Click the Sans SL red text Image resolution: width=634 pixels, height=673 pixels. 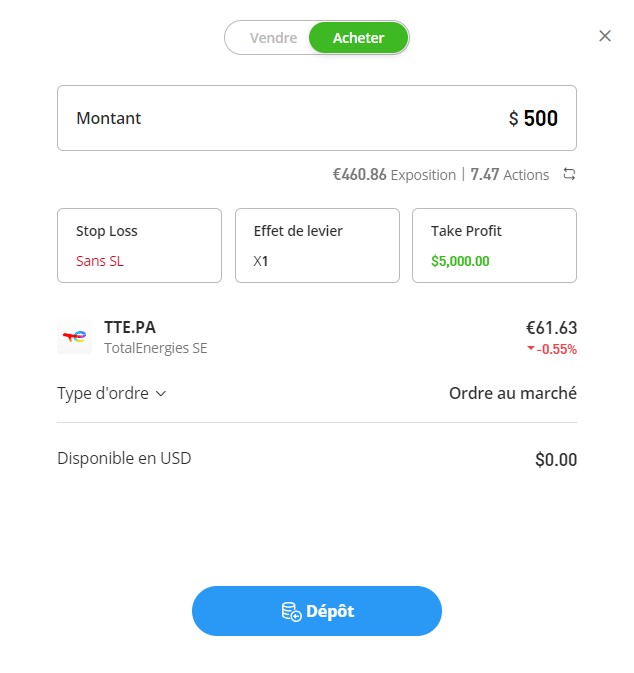click(x=100, y=261)
